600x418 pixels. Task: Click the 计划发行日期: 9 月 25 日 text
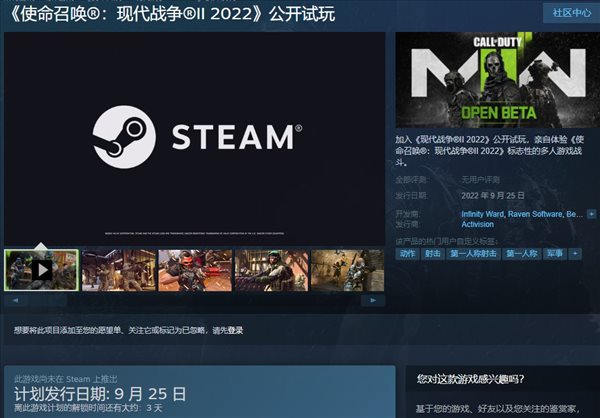click(100, 394)
